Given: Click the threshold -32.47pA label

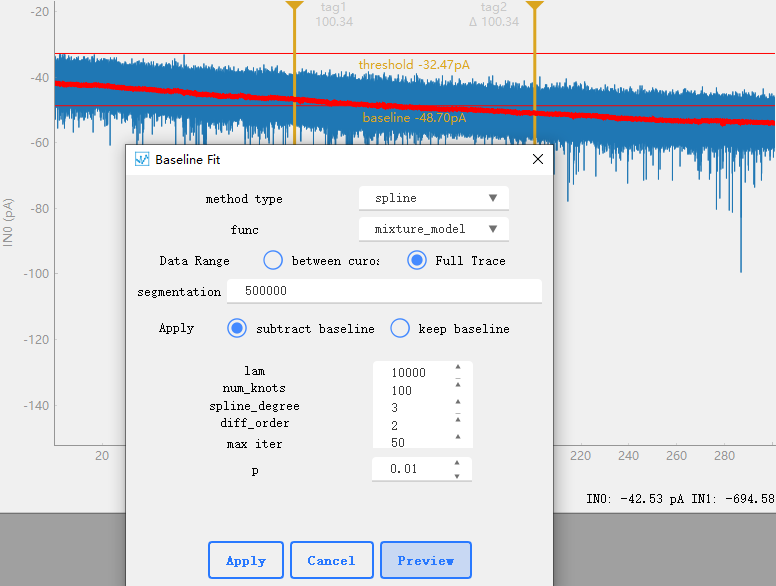Looking at the screenshot, I should point(414,65).
